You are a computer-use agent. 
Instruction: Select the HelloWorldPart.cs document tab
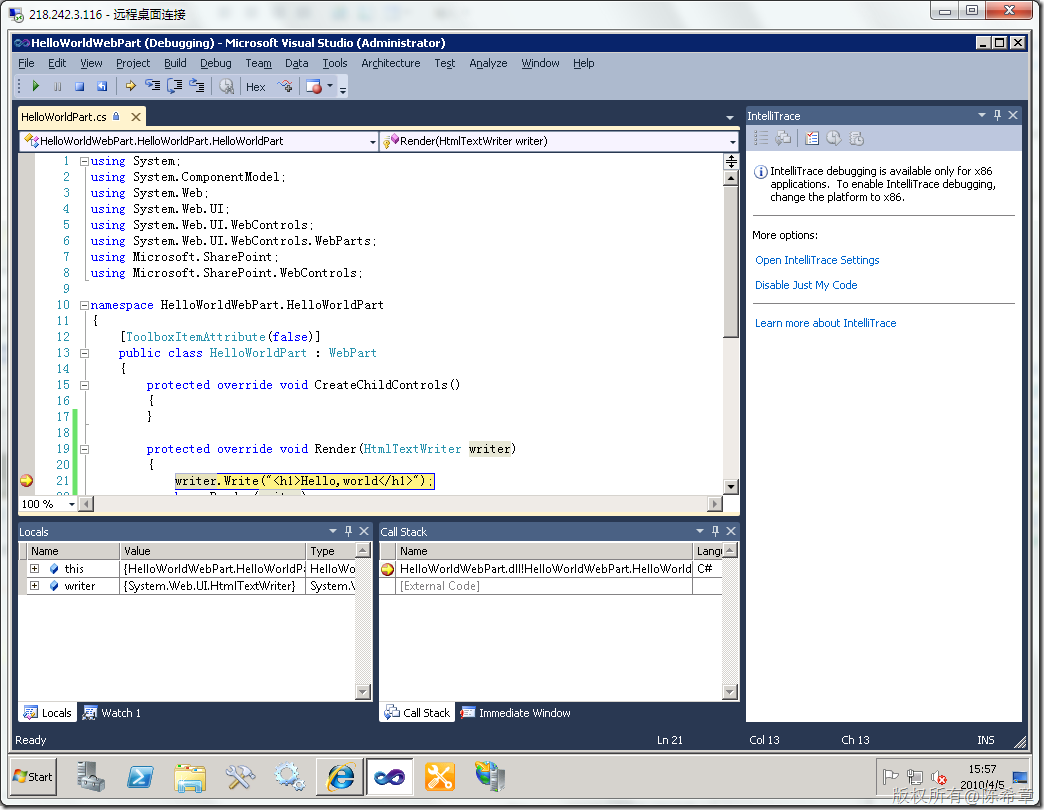pyautogui.click(x=64, y=116)
